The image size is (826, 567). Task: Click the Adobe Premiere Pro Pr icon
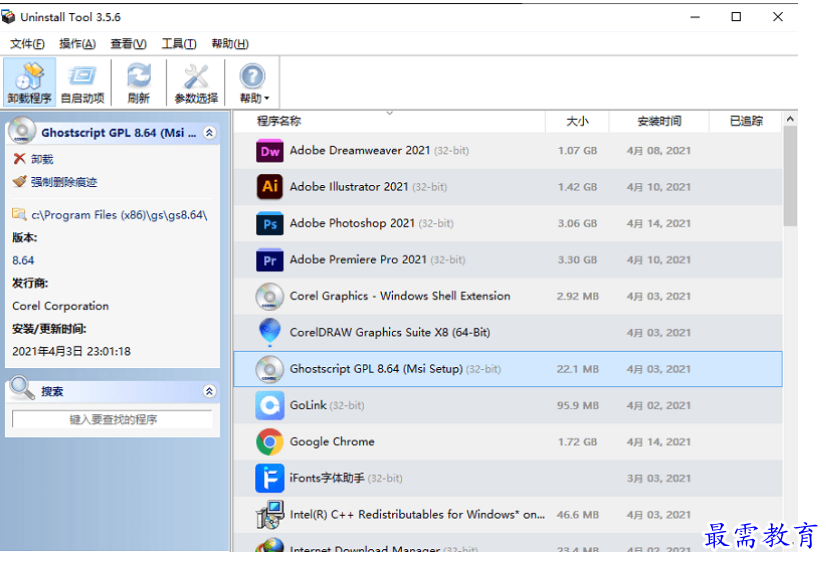point(270,260)
